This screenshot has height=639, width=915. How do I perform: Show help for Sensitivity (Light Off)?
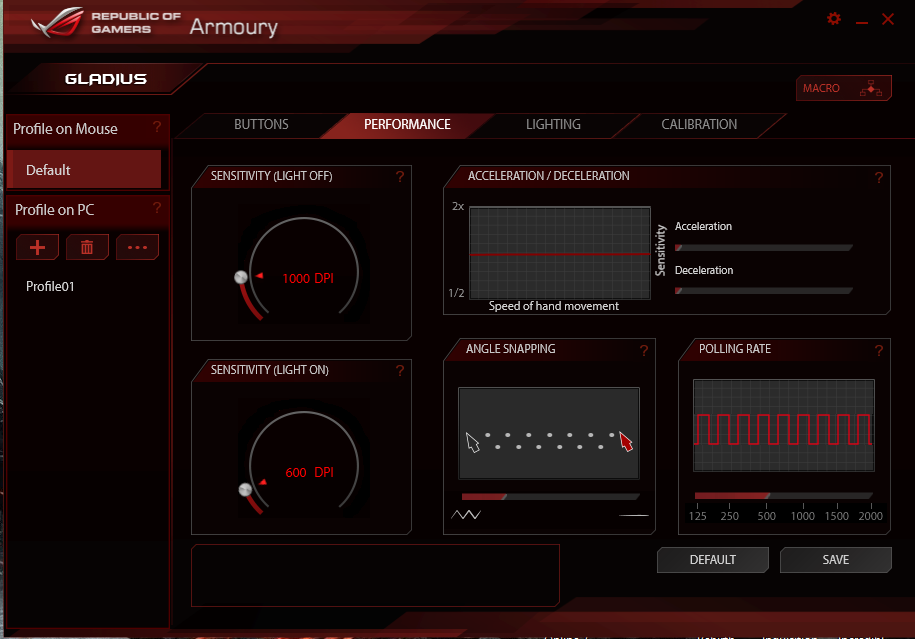tap(400, 177)
